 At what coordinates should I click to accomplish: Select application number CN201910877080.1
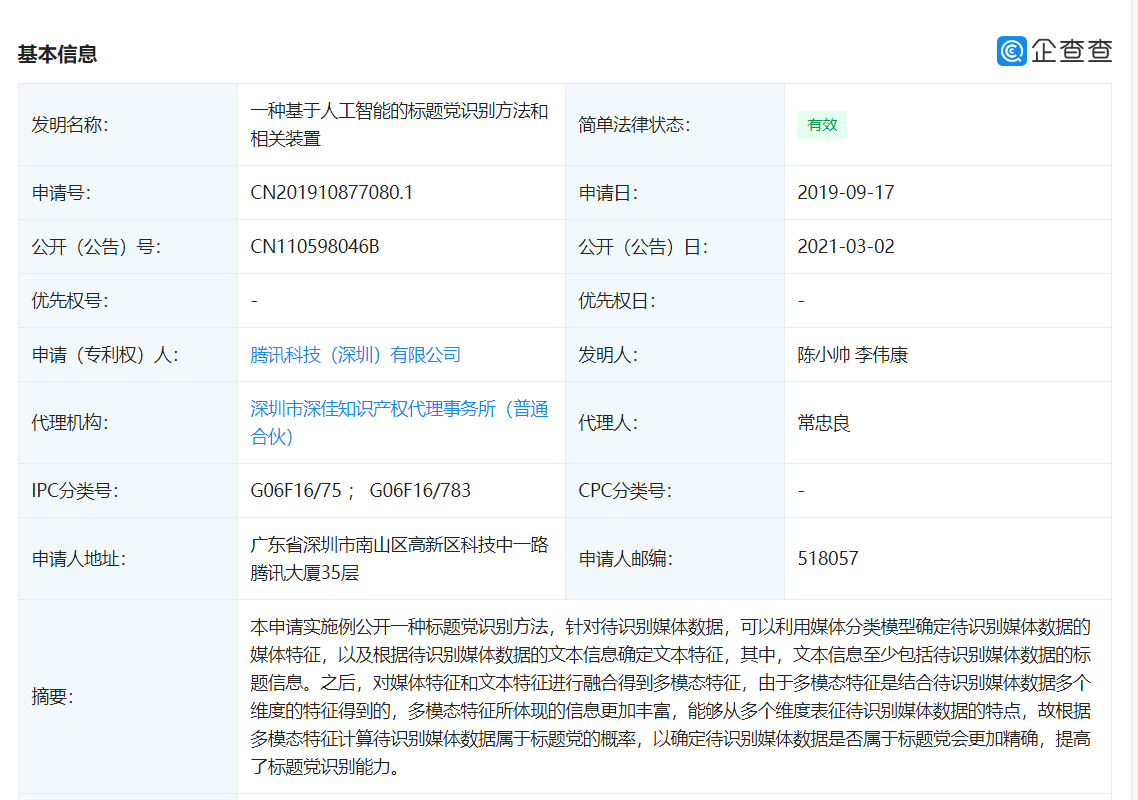pos(331,193)
